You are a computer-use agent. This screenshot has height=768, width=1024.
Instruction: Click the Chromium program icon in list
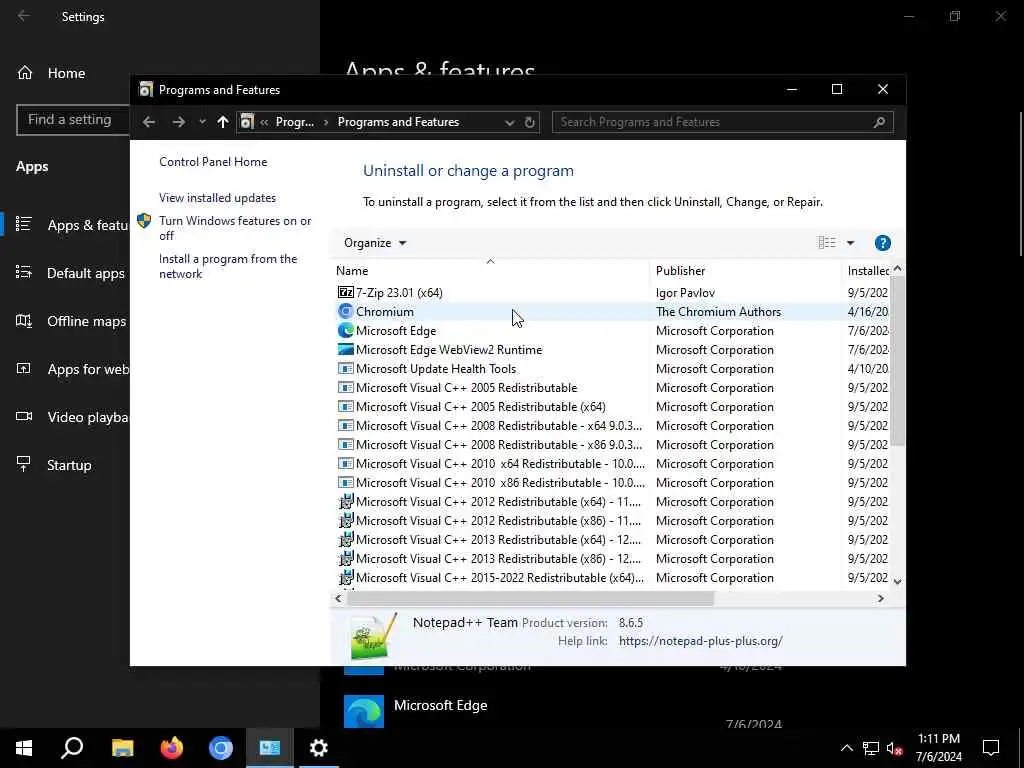pos(345,312)
